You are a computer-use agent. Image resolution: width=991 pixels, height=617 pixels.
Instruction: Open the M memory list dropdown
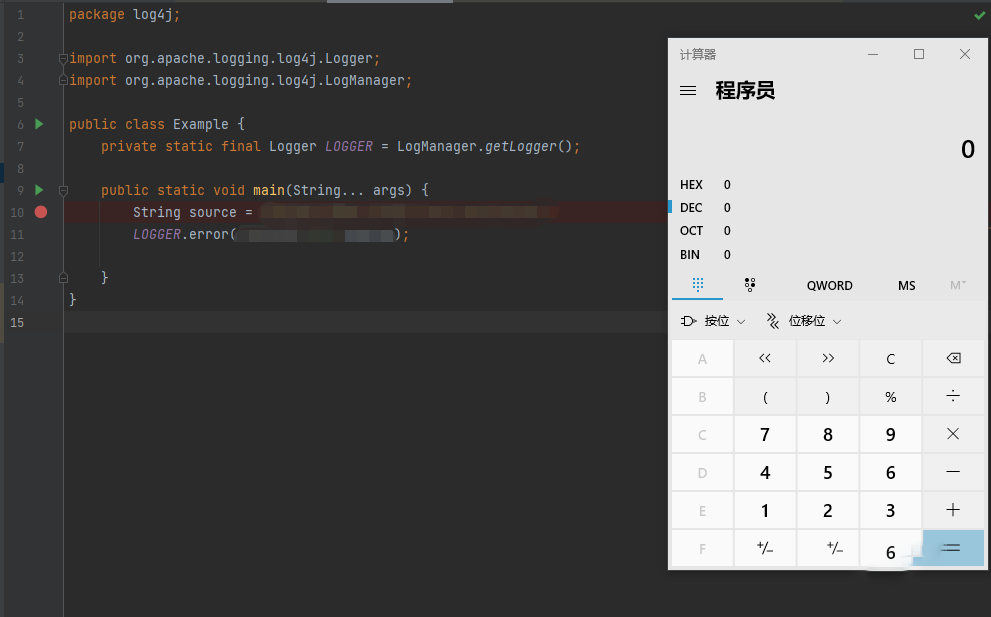pyautogui.click(x=958, y=286)
